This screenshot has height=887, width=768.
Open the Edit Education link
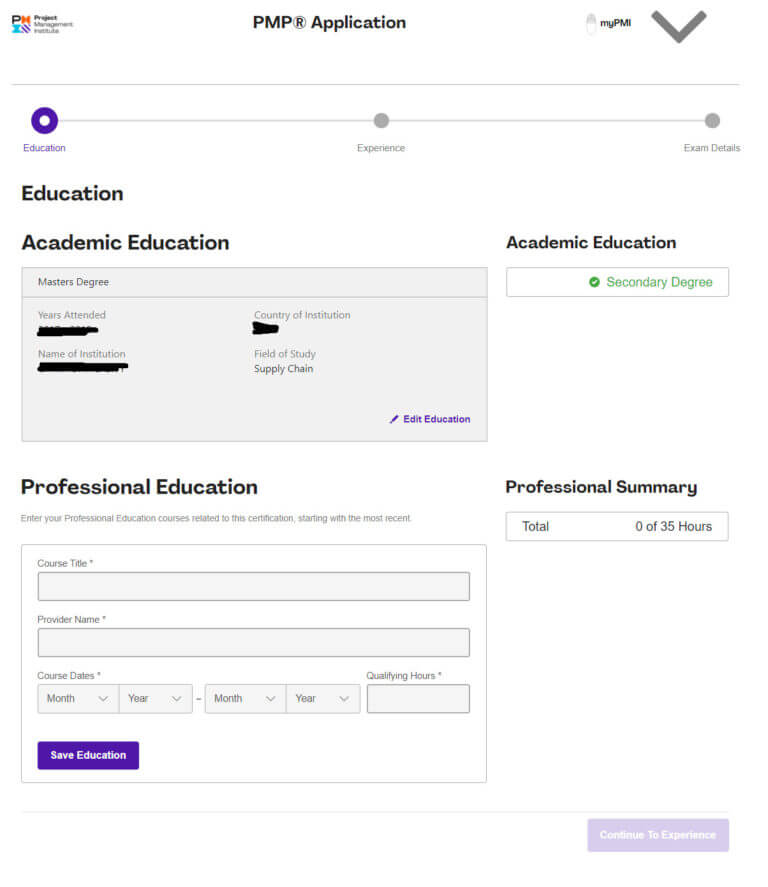[x=435, y=419]
